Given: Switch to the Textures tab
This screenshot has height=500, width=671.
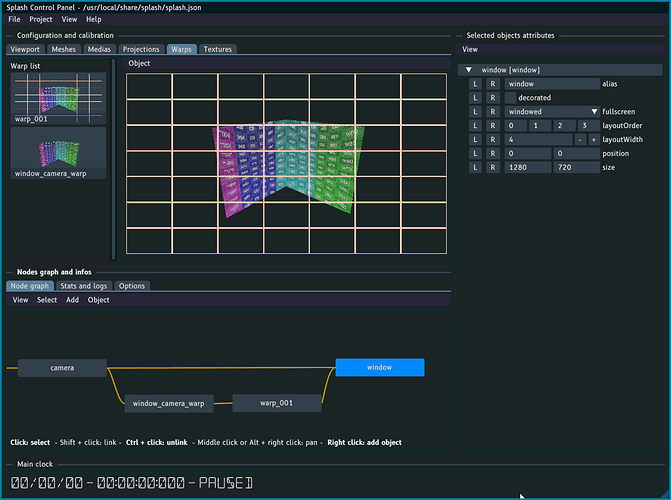Looking at the screenshot, I should click(x=217, y=49).
